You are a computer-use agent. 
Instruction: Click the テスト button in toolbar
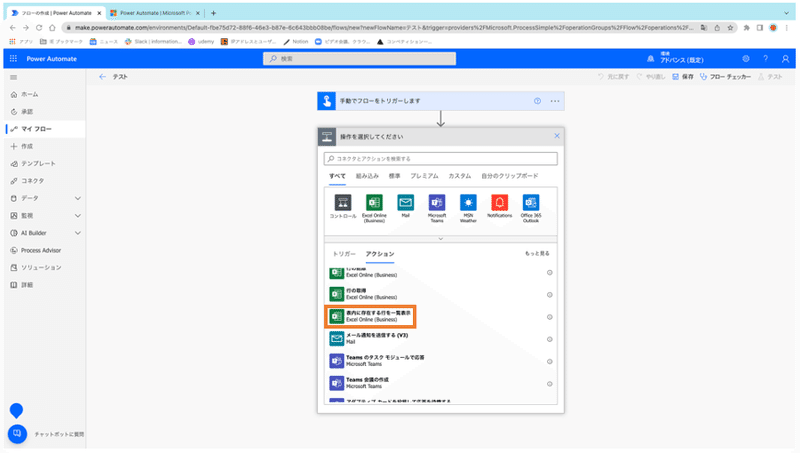(770, 77)
